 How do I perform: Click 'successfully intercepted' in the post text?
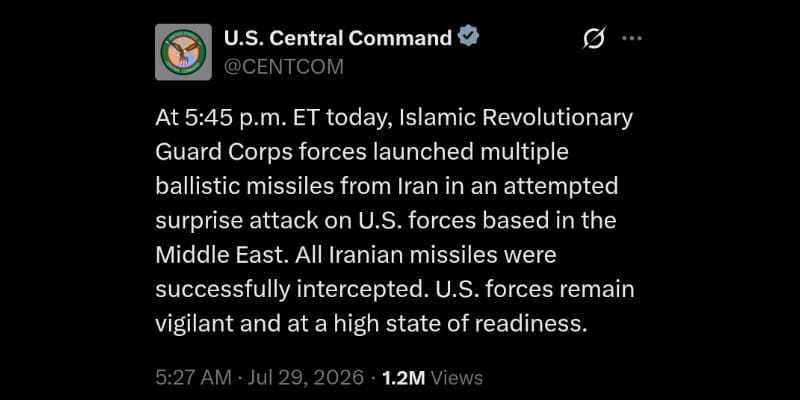[x=289, y=289]
